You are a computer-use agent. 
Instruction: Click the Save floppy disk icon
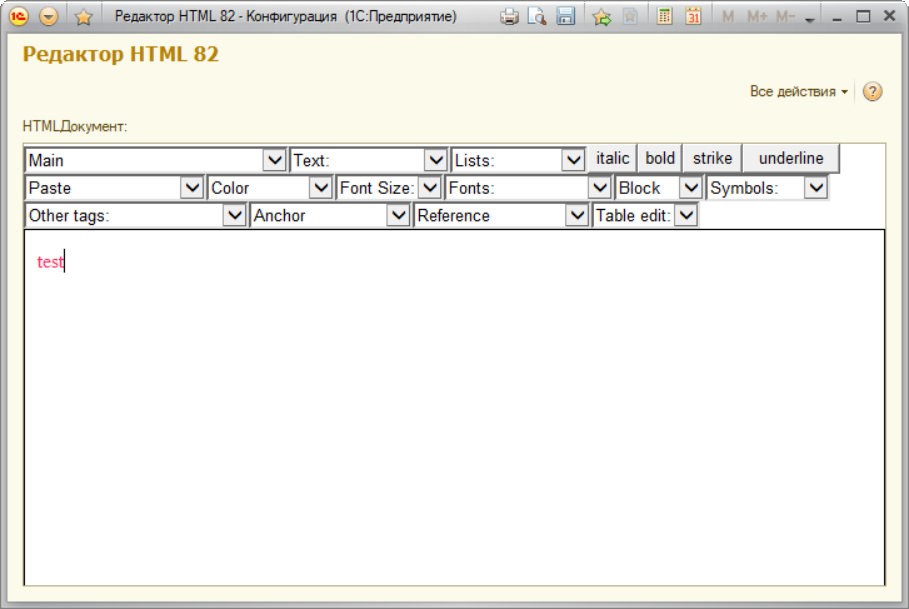tap(565, 17)
